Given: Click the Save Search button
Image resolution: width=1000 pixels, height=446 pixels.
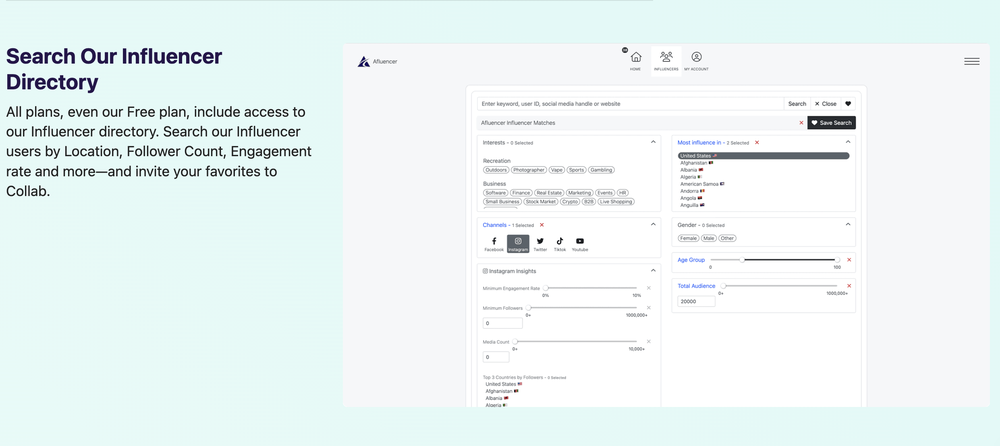Looking at the screenshot, I should [831, 123].
